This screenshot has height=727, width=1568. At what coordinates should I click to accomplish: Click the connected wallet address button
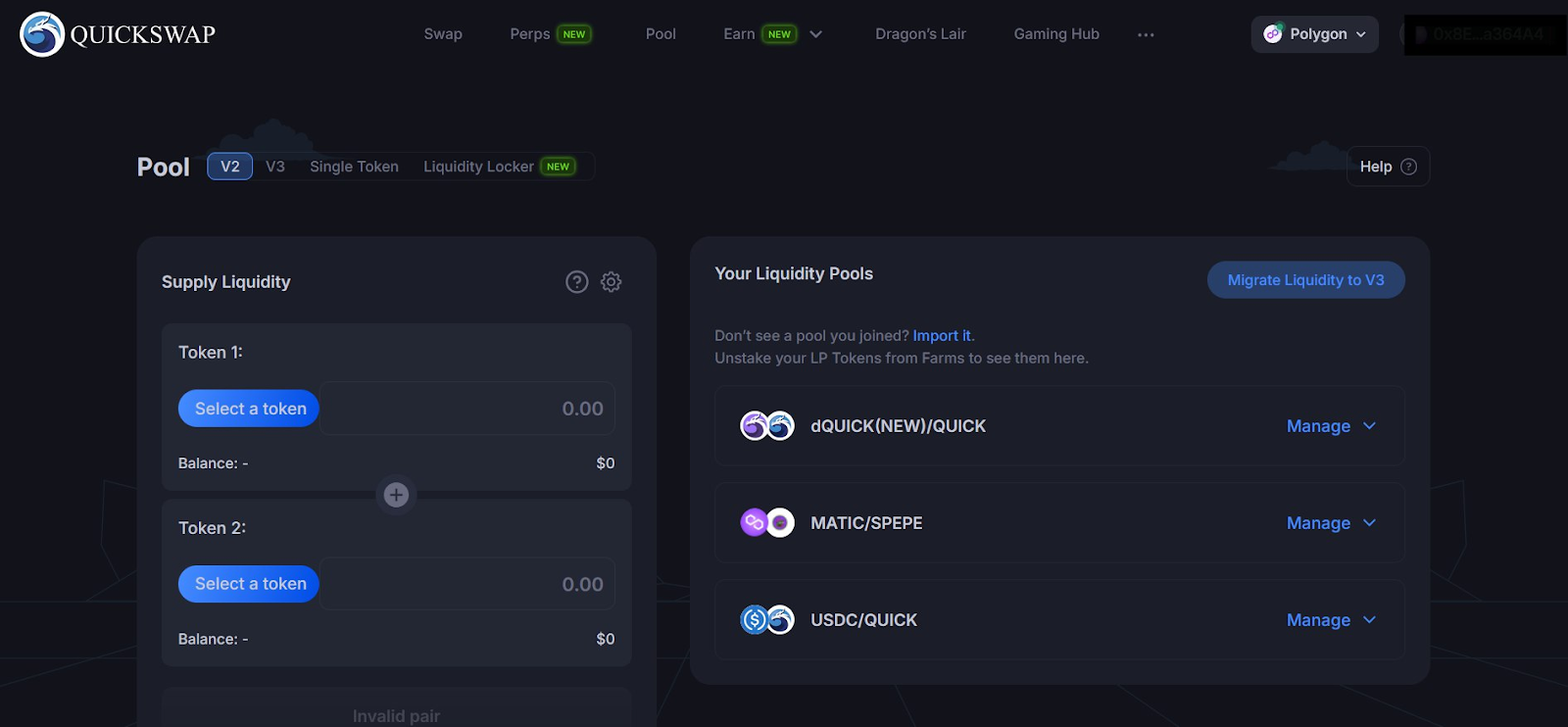coord(1486,34)
